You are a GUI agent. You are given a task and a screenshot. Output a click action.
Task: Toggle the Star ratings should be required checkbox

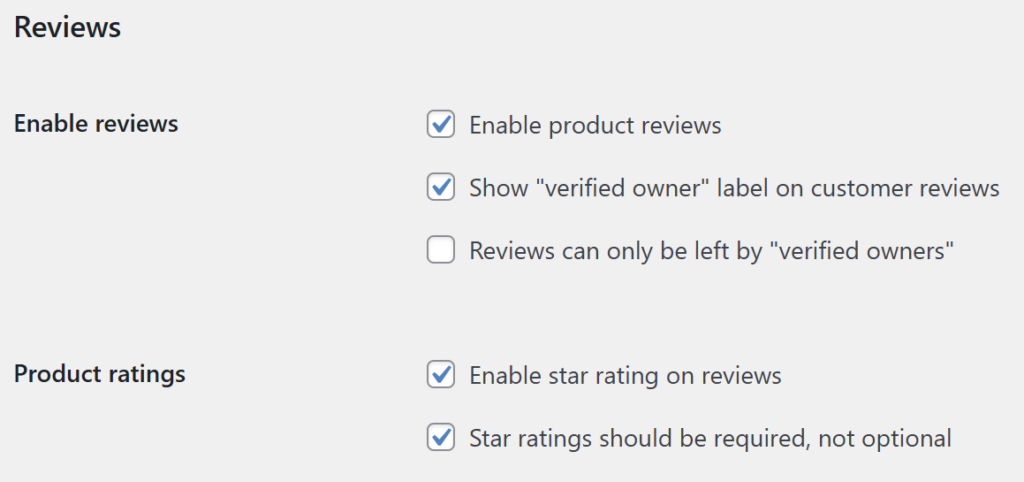(x=441, y=437)
